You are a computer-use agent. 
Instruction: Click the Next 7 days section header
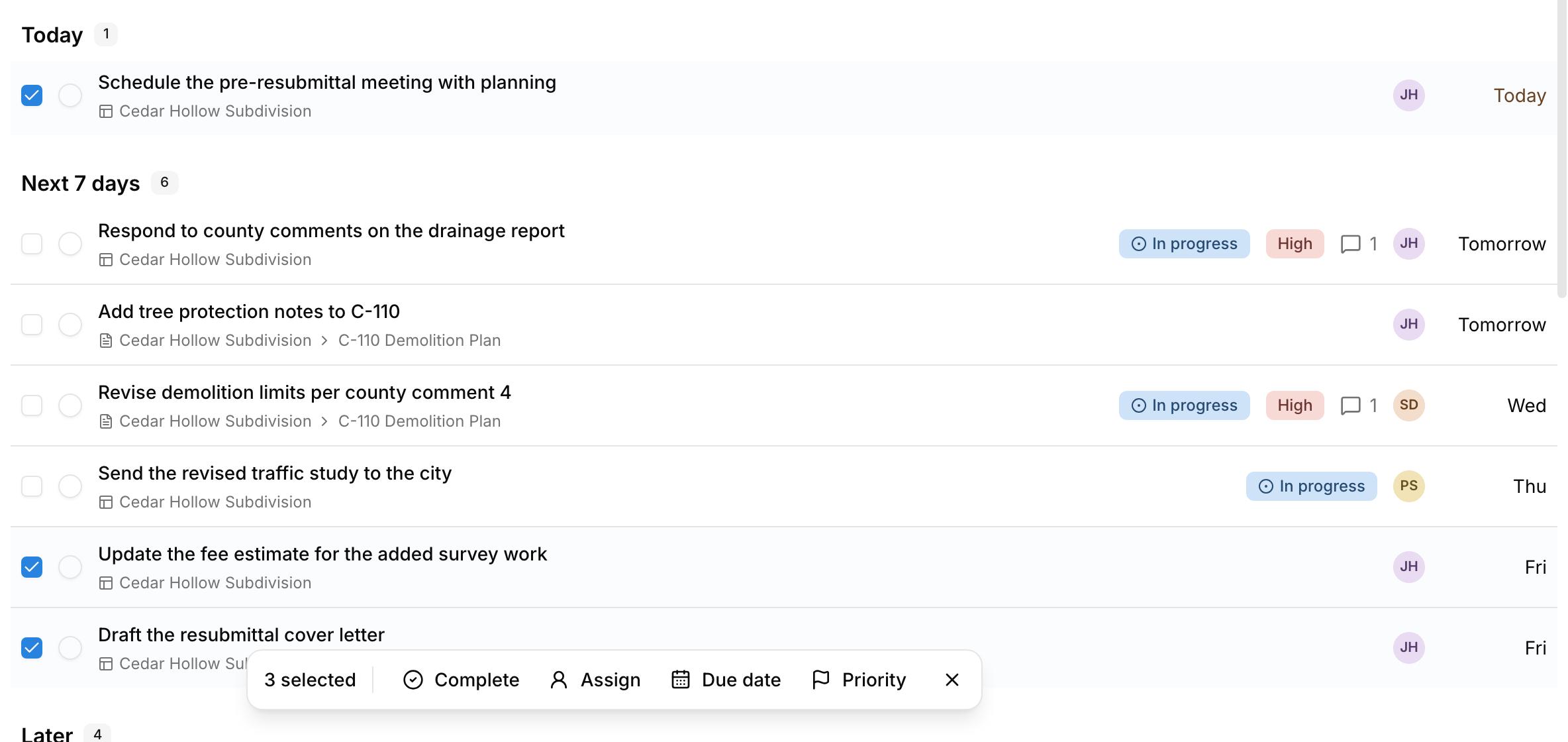point(81,183)
